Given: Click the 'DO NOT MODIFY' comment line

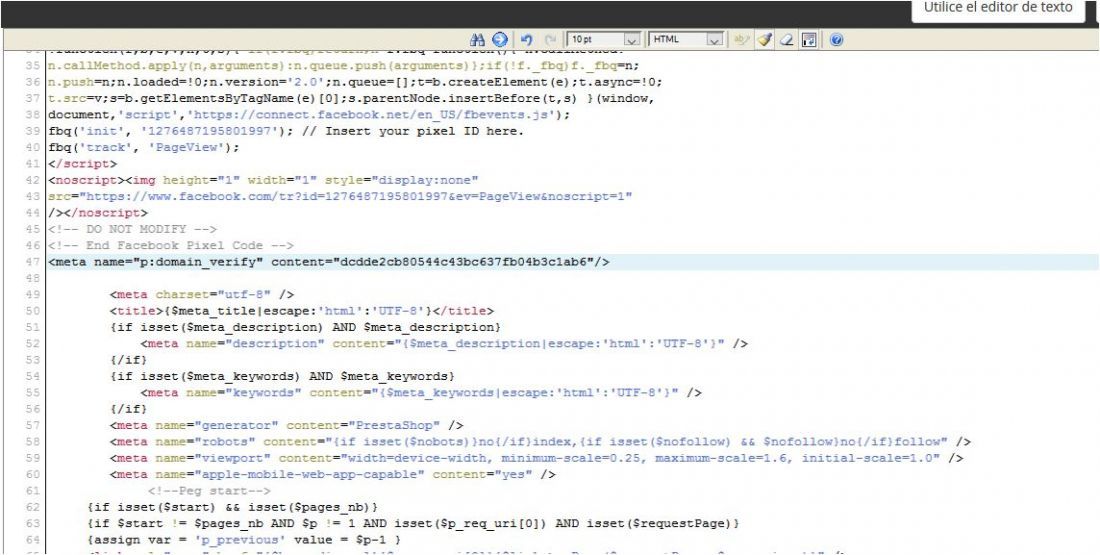Looking at the screenshot, I should pos(133,229).
